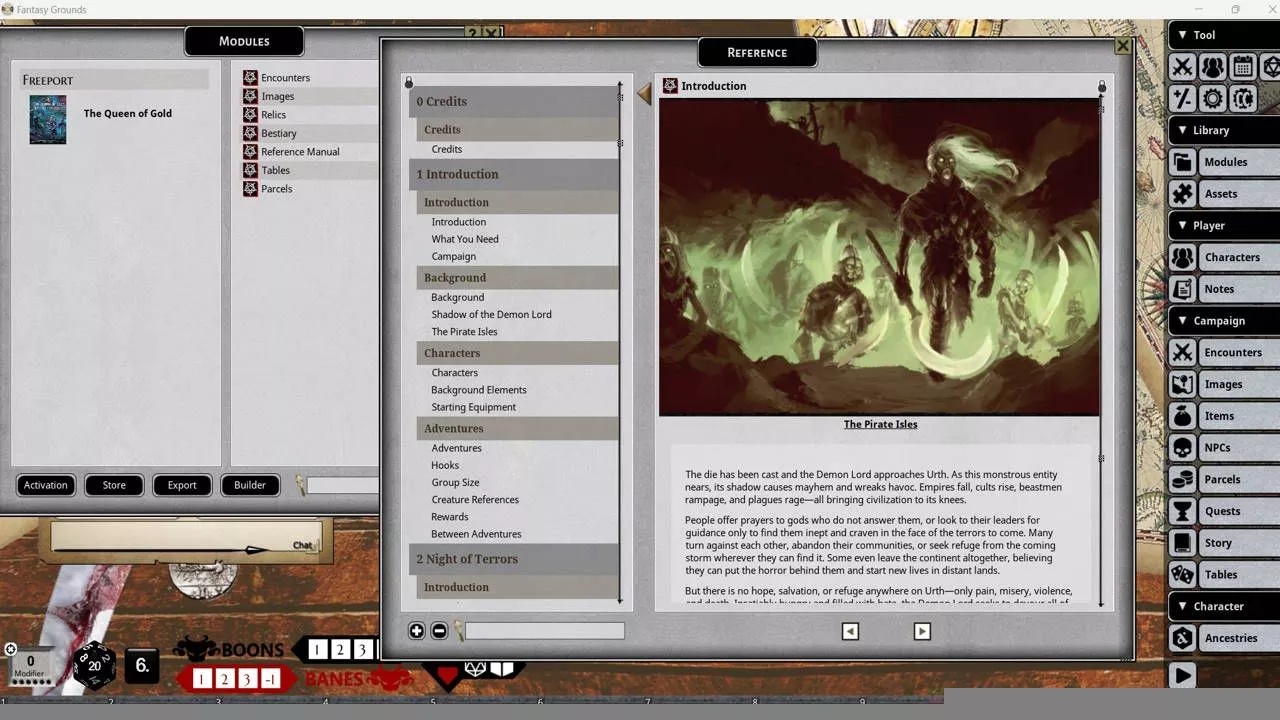Toggle Banes value 2
Screen dimensions: 1280x720
click(x=225, y=680)
